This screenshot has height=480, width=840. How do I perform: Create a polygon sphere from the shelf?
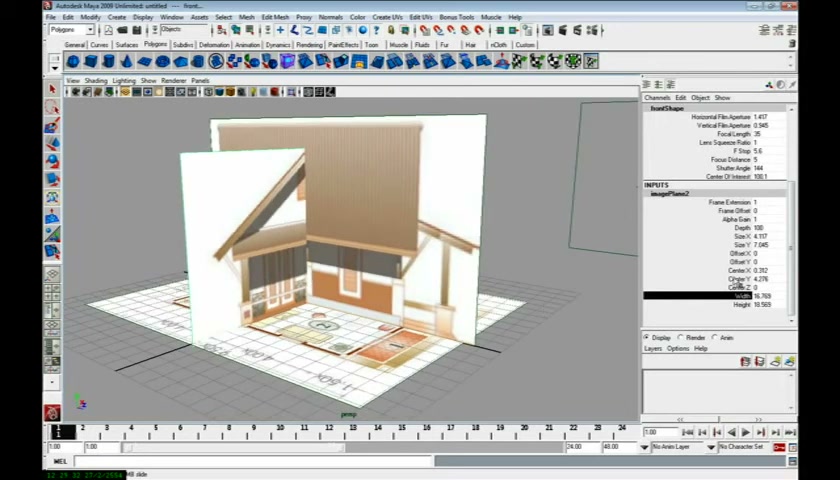73,62
